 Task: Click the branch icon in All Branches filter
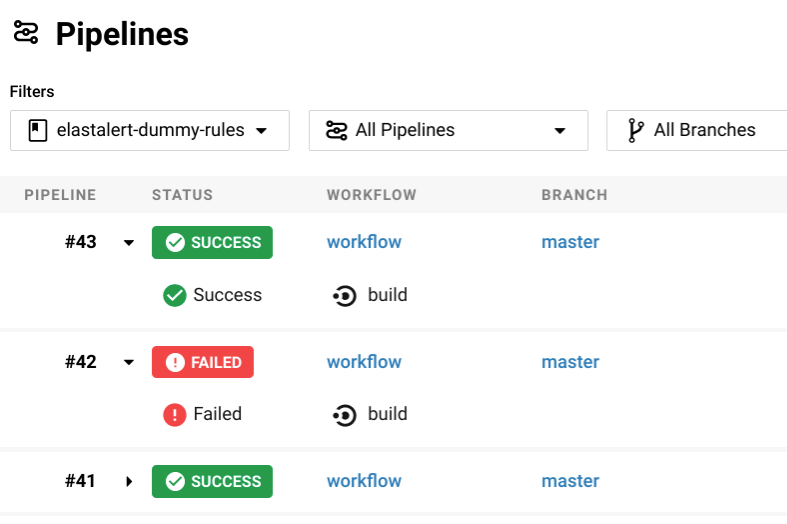tap(635, 130)
